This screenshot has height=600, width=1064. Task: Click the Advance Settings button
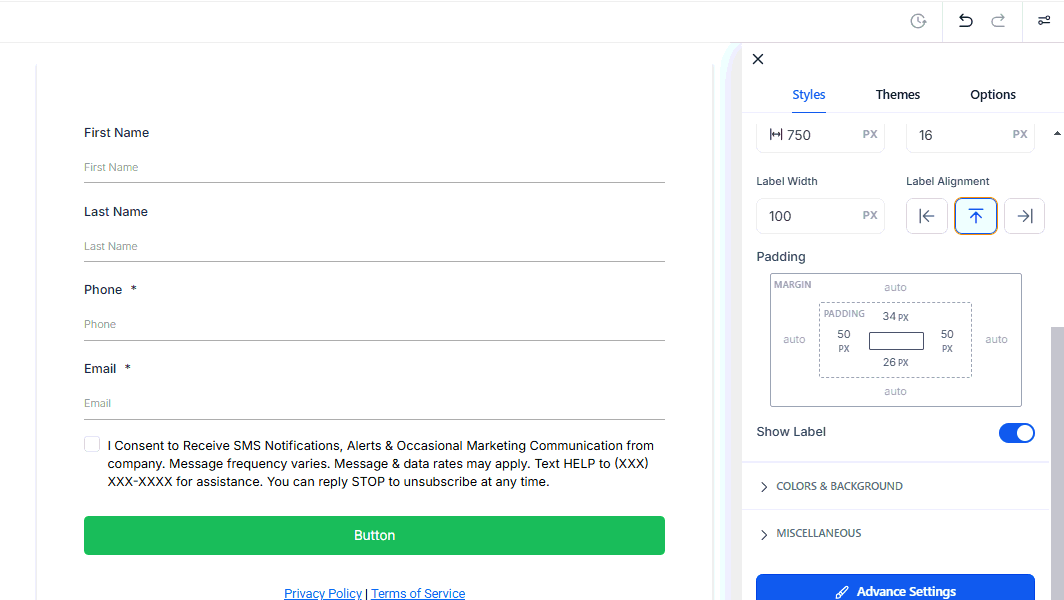(x=895, y=590)
